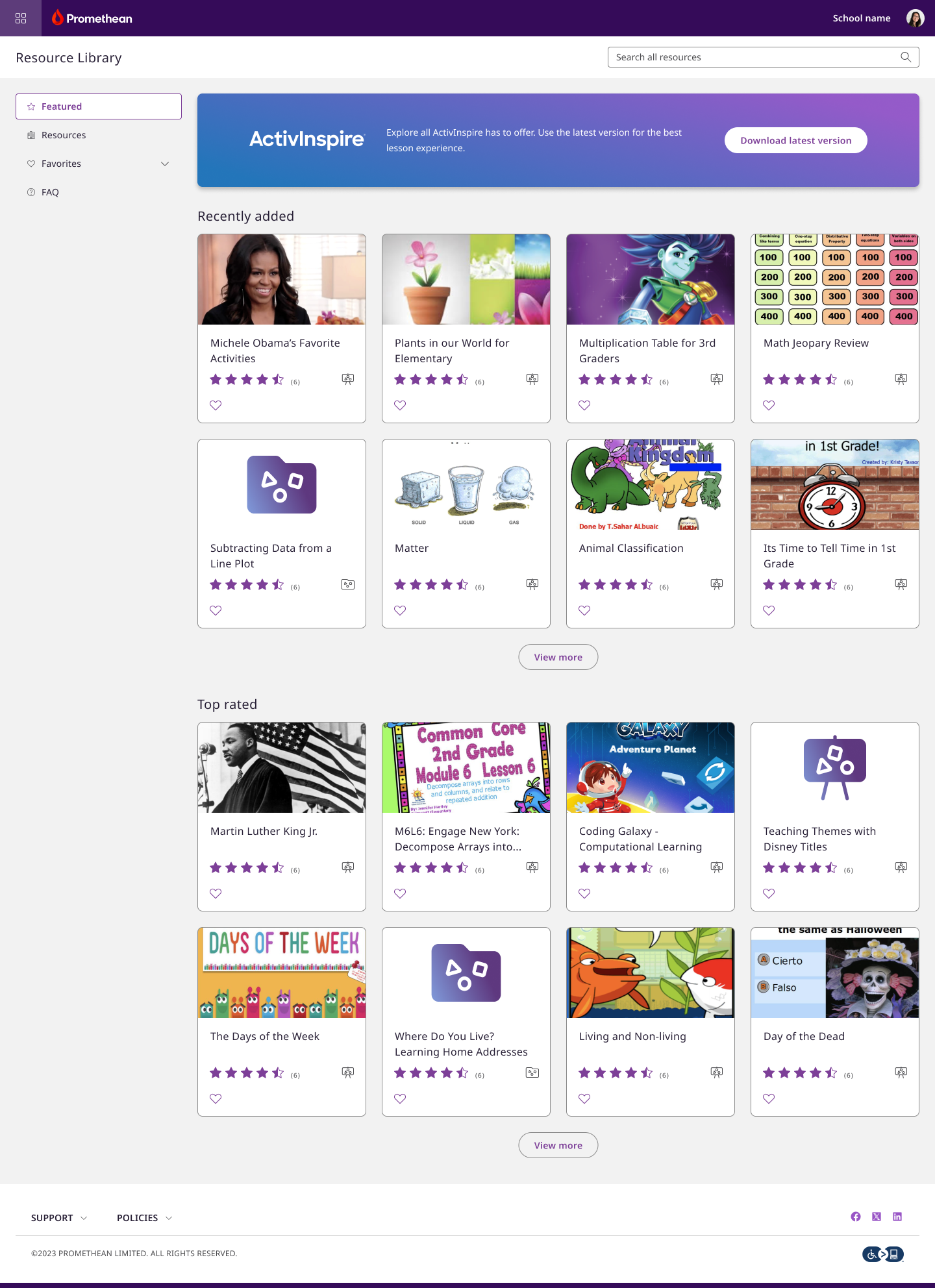Viewport: 935px width, 1288px height.
Task: Click flipchart icon on Michele Obama card
Action: 348,379
